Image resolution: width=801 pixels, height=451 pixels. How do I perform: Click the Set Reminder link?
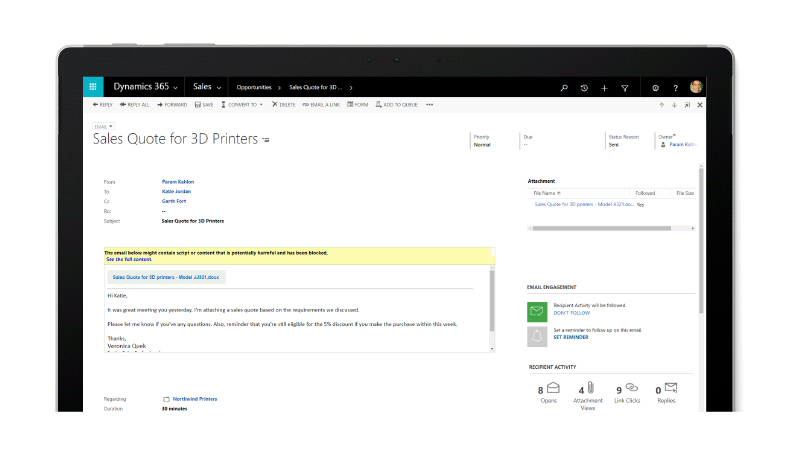tap(570, 337)
